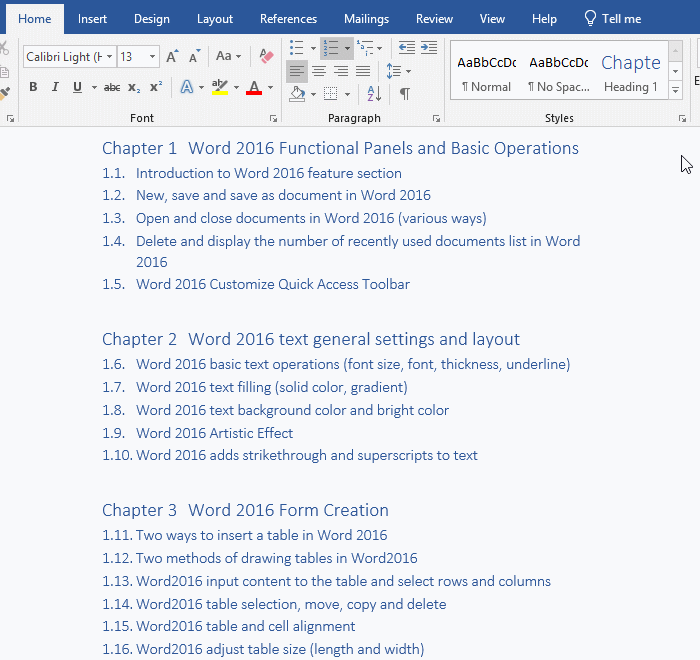The height and width of the screenshot is (660, 700).
Task: Apply yellow text highlight color
Action: 220,87
